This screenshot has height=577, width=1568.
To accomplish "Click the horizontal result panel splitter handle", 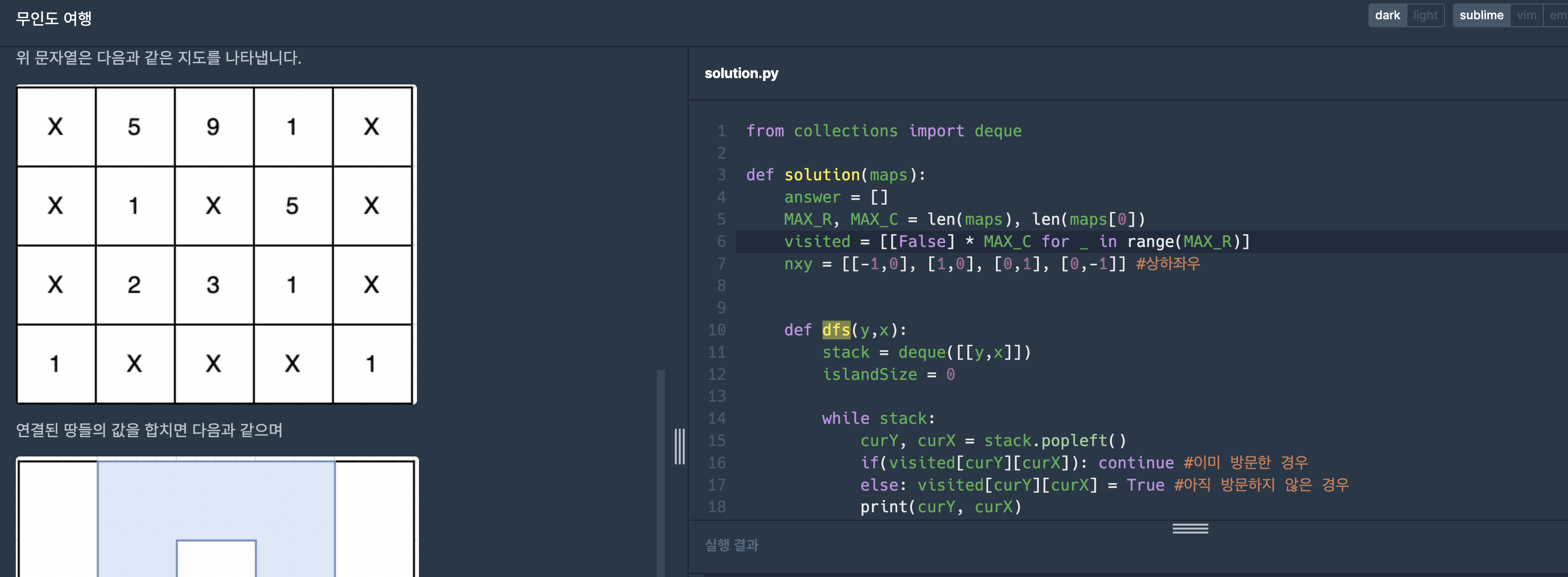I will pyautogui.click(x=1190, y=528).
